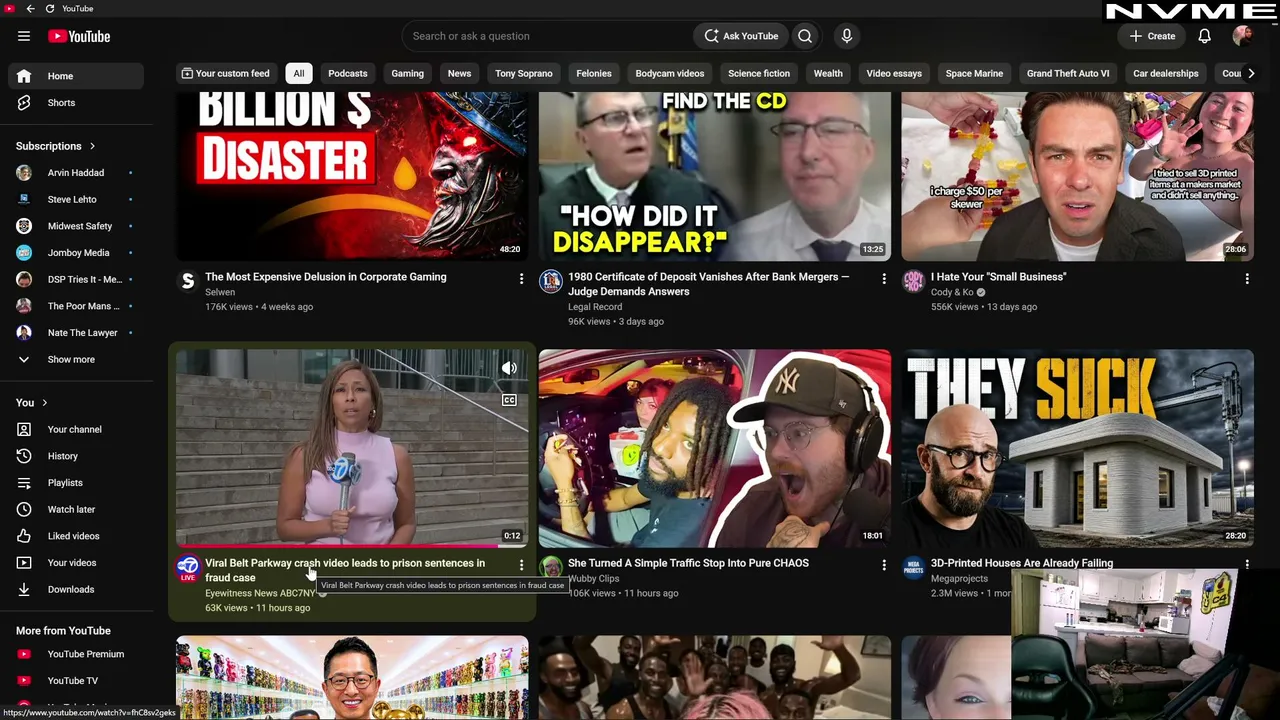The image size is (1280, 720).
Task: Open the hamburger guide menu
Action: pos(24,36)
